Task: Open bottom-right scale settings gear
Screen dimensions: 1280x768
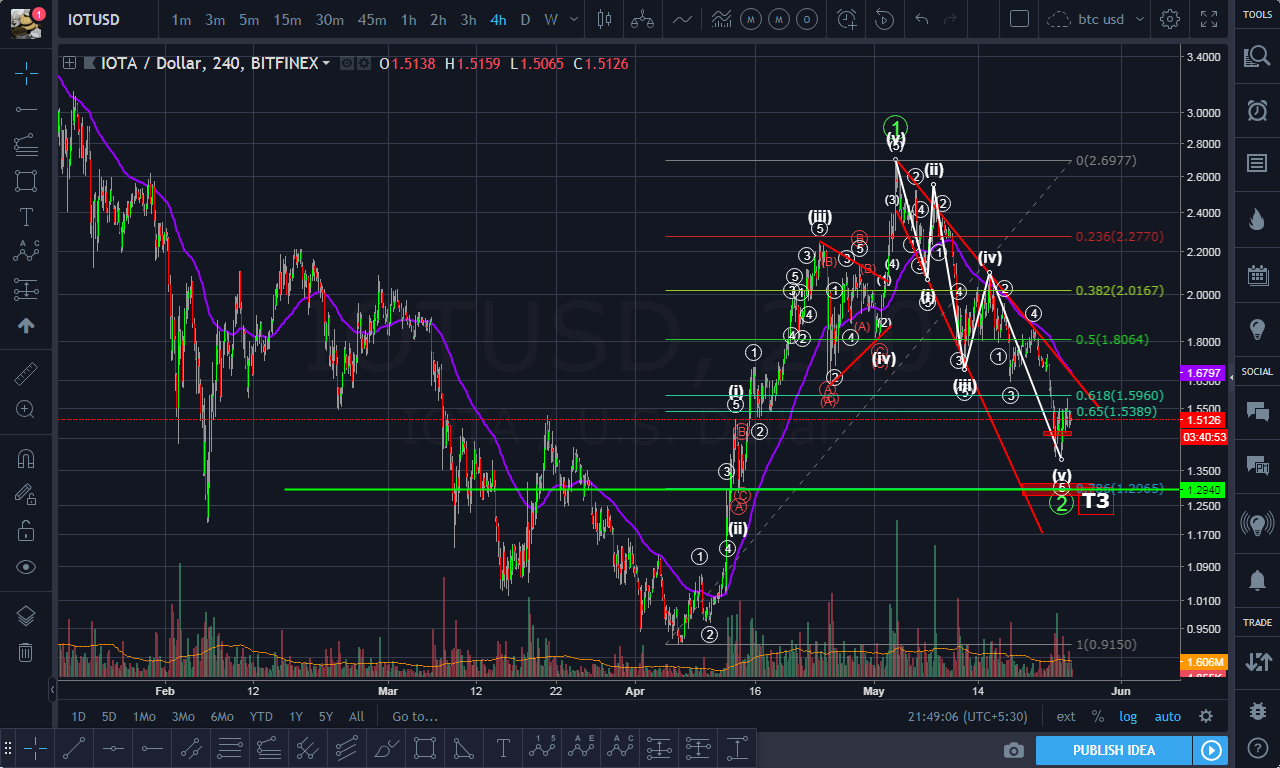Action: 1206,716
